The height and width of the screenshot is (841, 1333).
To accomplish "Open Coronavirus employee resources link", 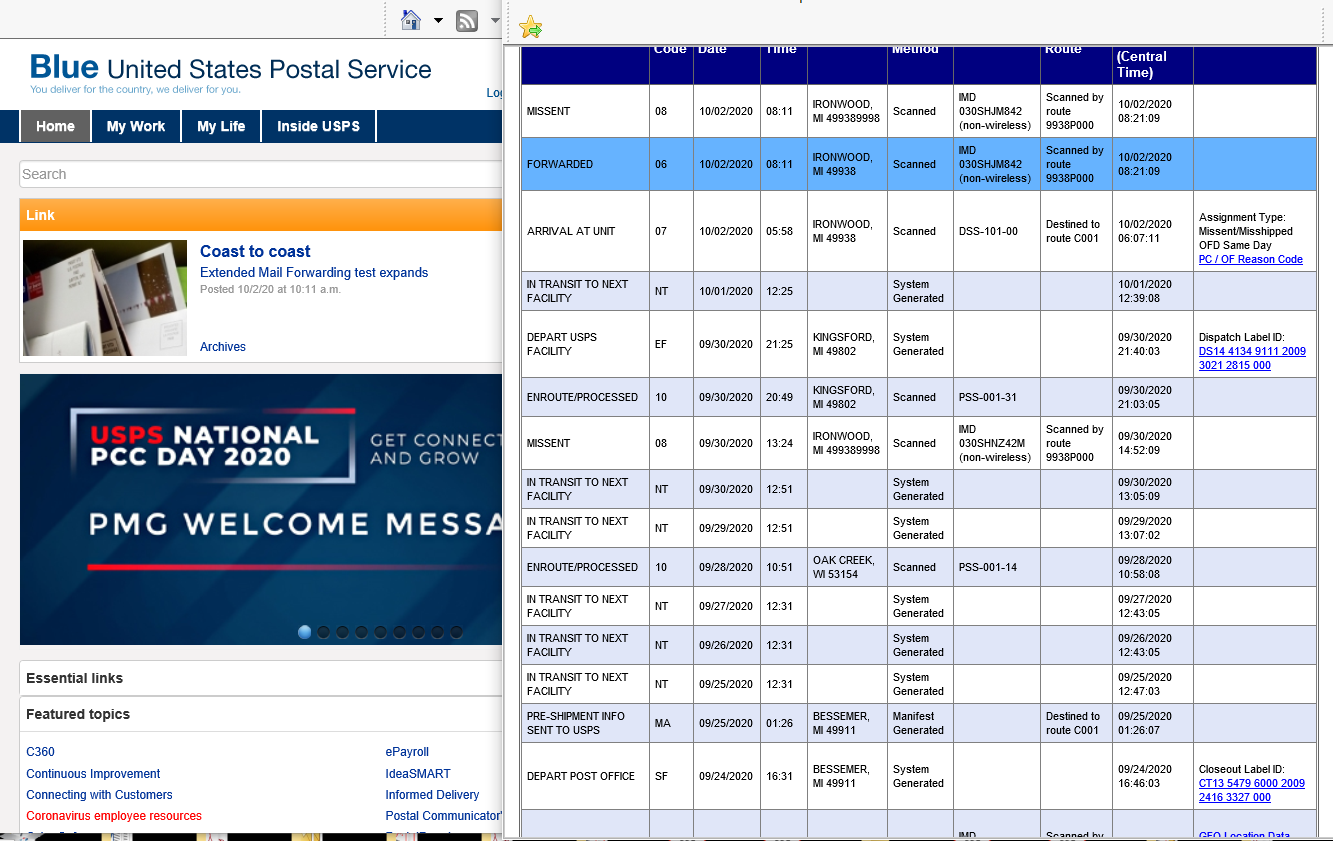I will coord(114,816).
